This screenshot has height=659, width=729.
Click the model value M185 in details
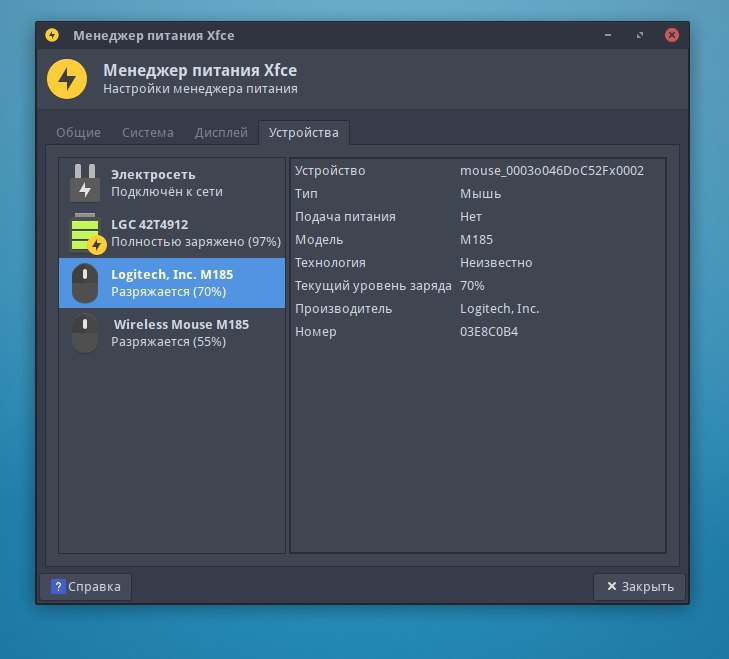point(476,240)
